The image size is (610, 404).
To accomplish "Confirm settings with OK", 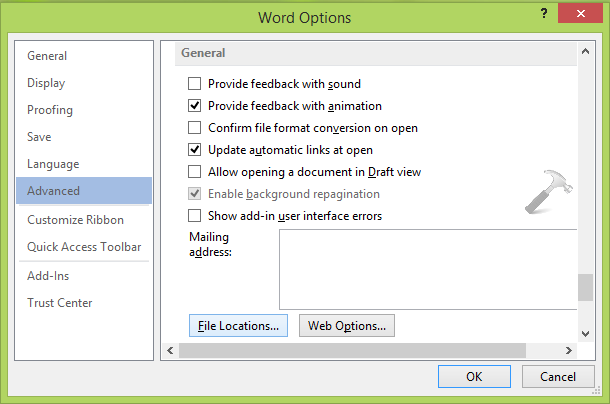I will (474, 376).
